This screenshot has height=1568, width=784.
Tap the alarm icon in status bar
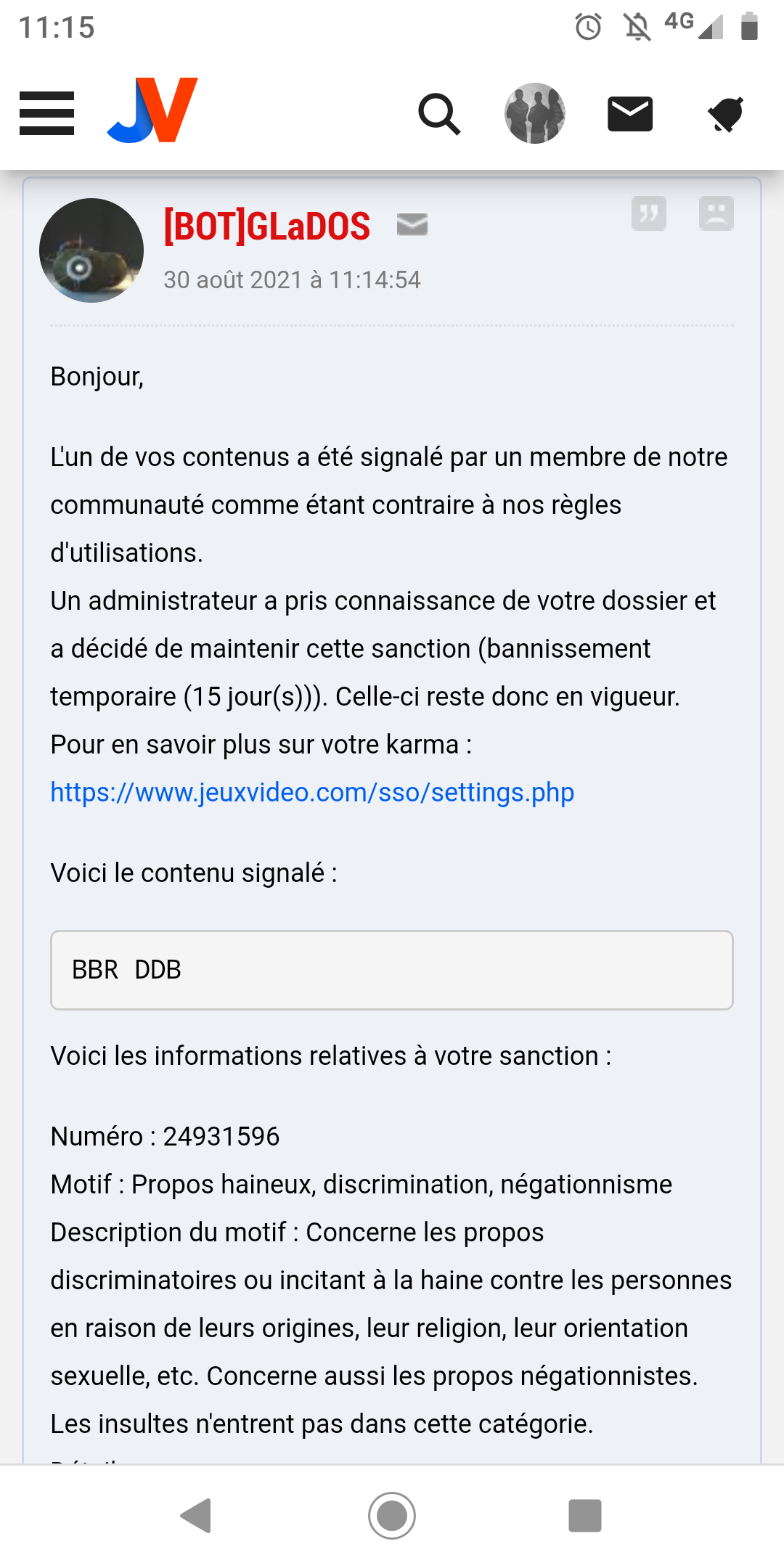click(588, 28)
